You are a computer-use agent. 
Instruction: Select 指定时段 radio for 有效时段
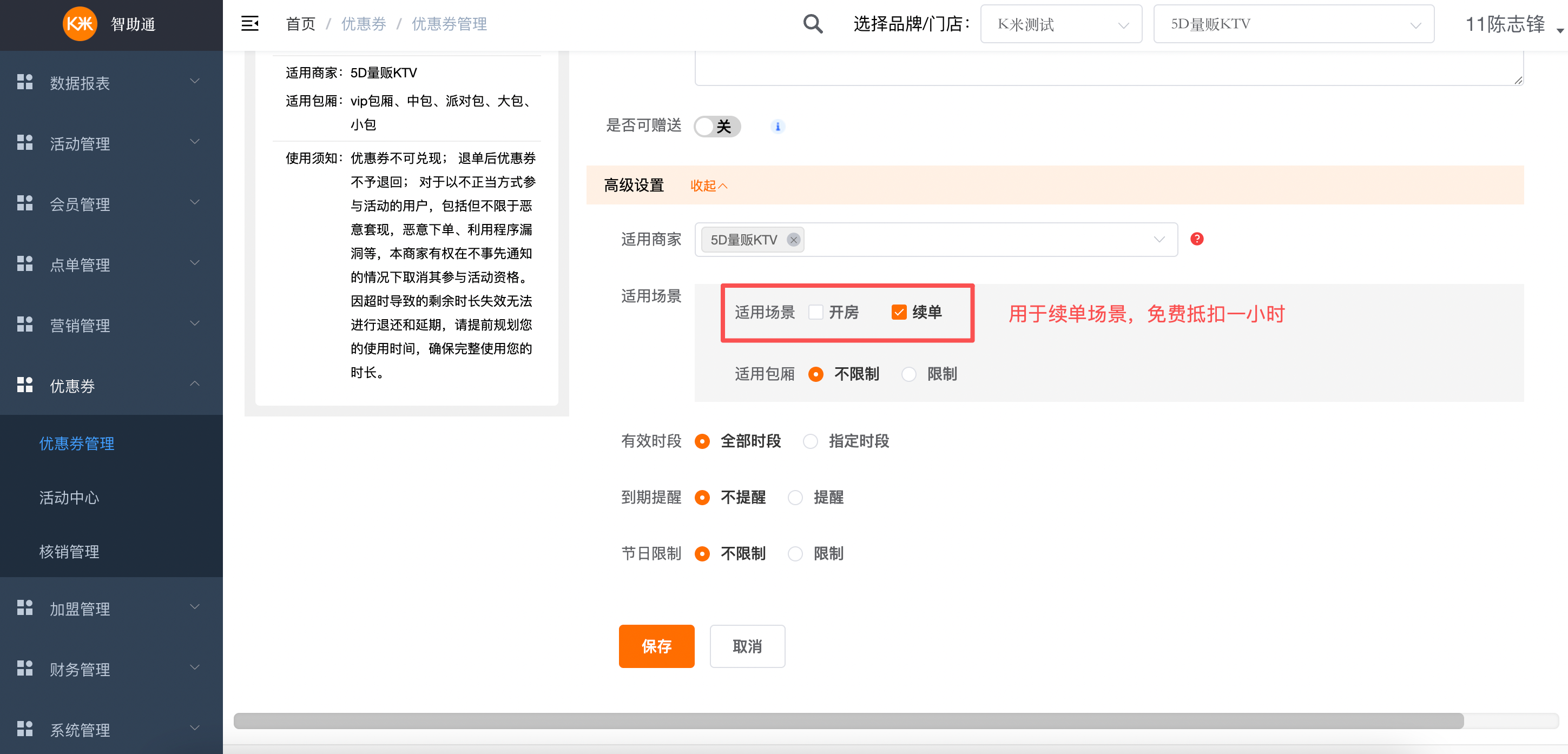(x=810, y=441)
